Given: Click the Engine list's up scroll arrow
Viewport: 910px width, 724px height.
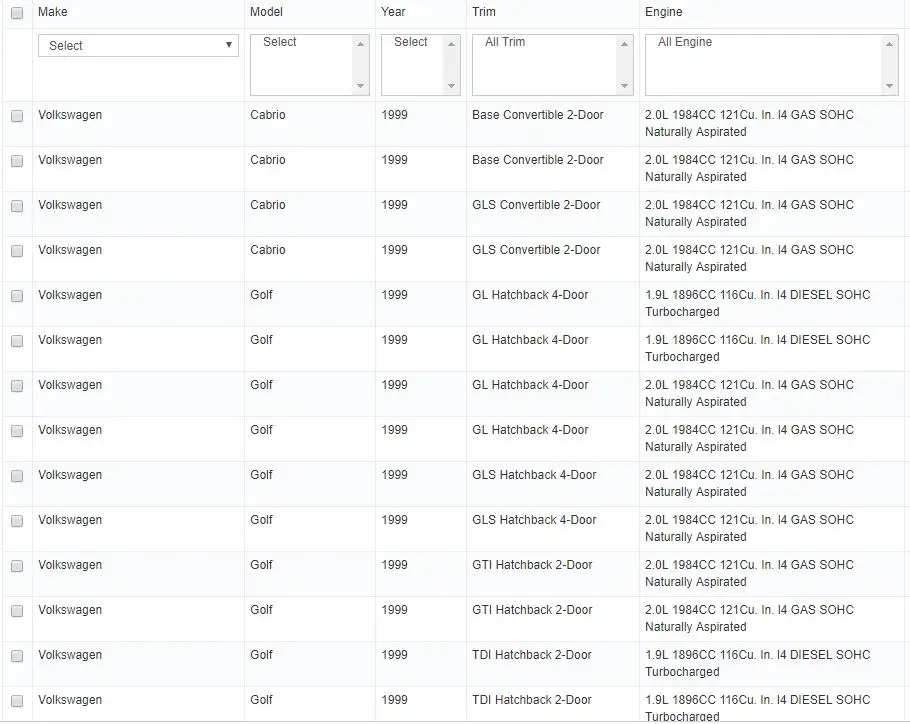Looking at the screenshot, I should click(889, 44).
